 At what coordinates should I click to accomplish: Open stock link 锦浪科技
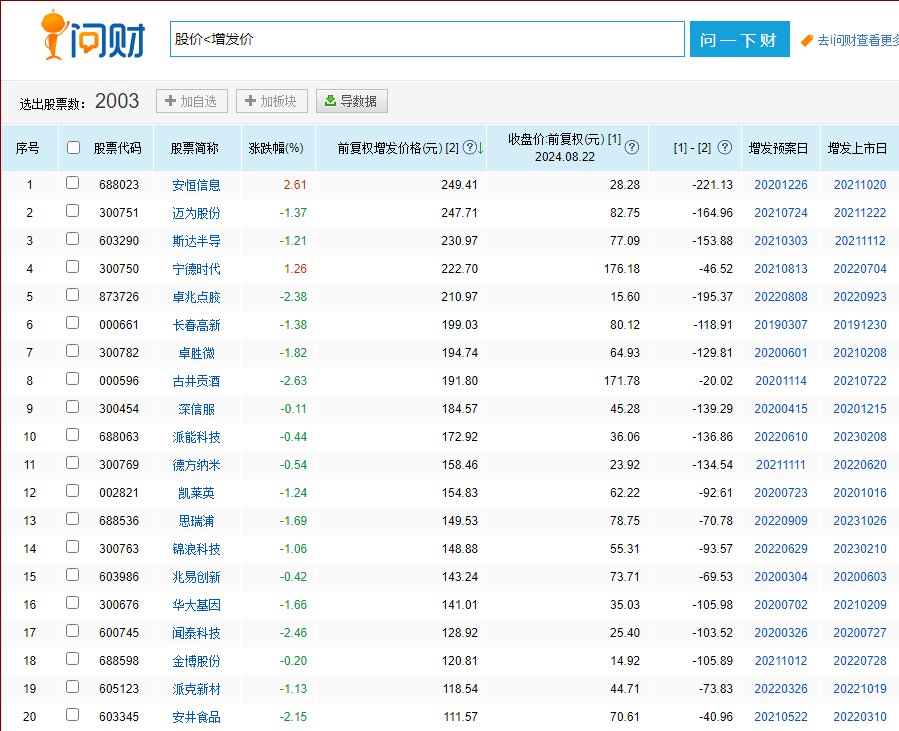click(x=196, y=549)
